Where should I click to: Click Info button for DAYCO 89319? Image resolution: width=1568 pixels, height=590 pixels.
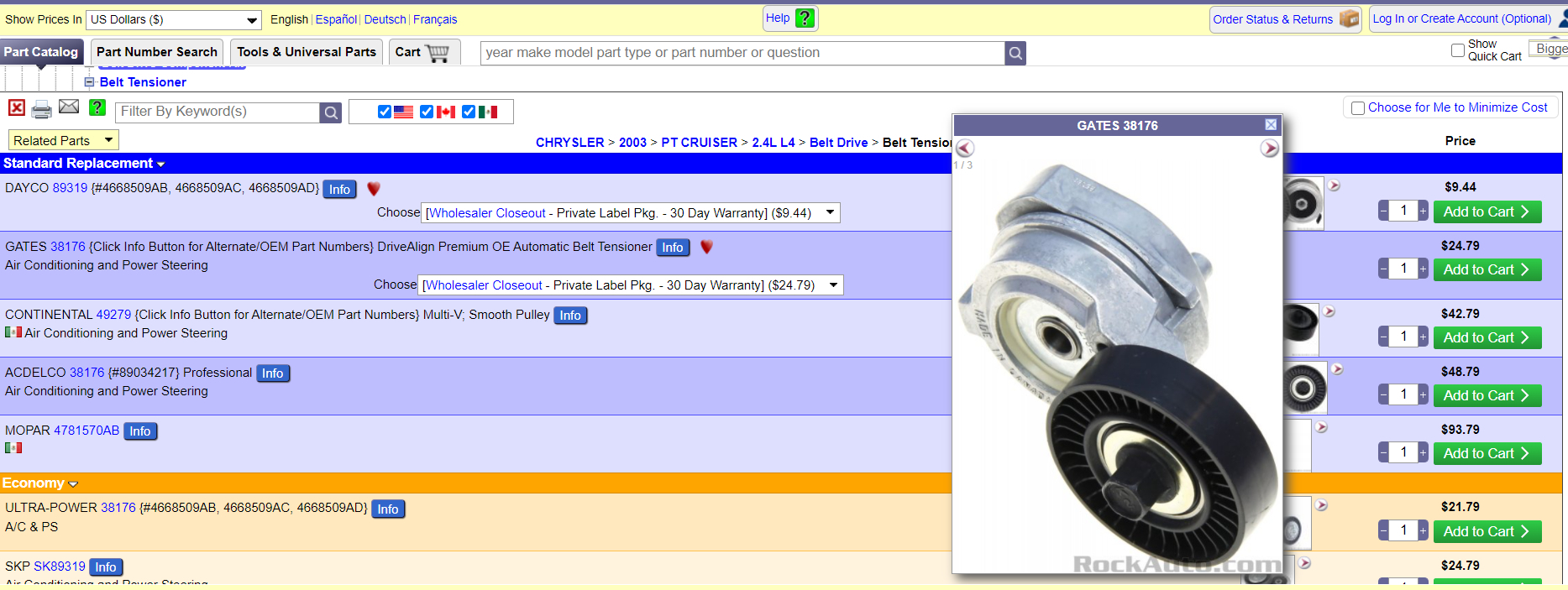pyautogui.click(x=339, y=190)
